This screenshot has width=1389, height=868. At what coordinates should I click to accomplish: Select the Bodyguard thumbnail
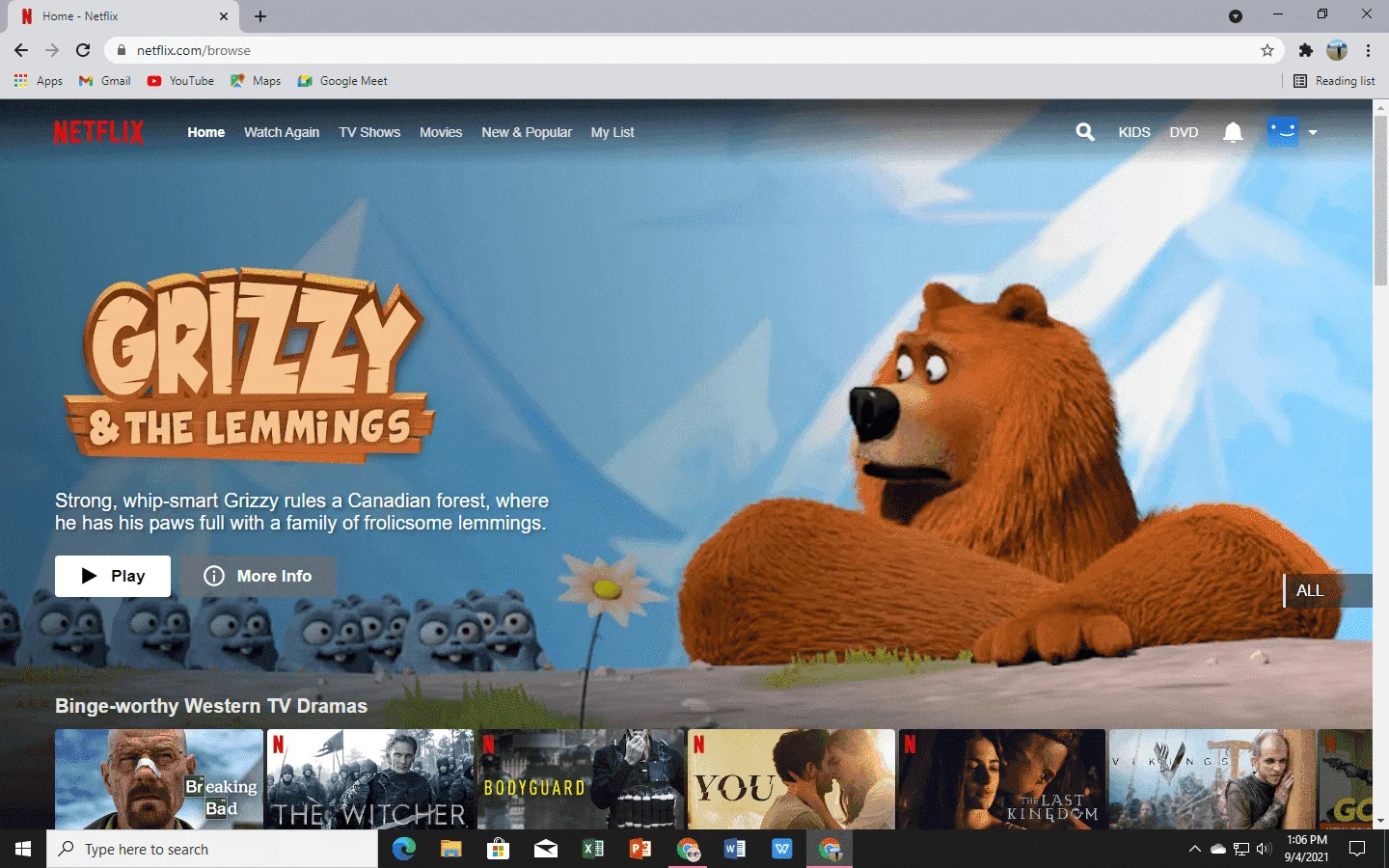click(581, 779)
